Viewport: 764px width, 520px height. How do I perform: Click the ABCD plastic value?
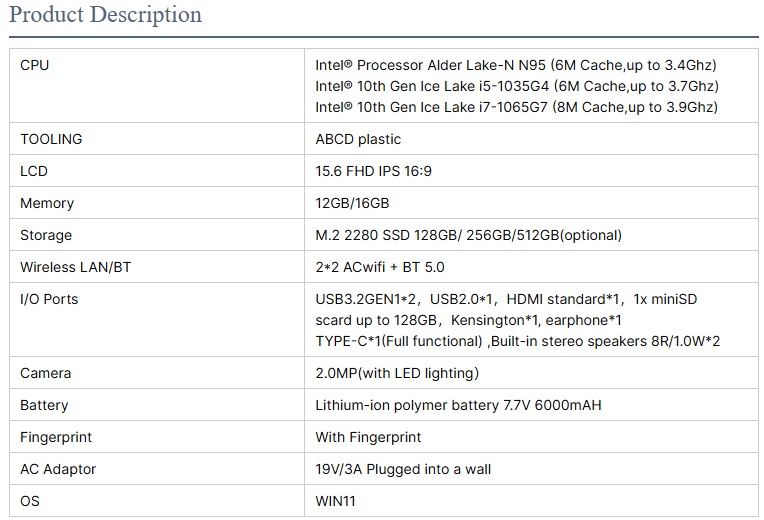tap(358, 139)
